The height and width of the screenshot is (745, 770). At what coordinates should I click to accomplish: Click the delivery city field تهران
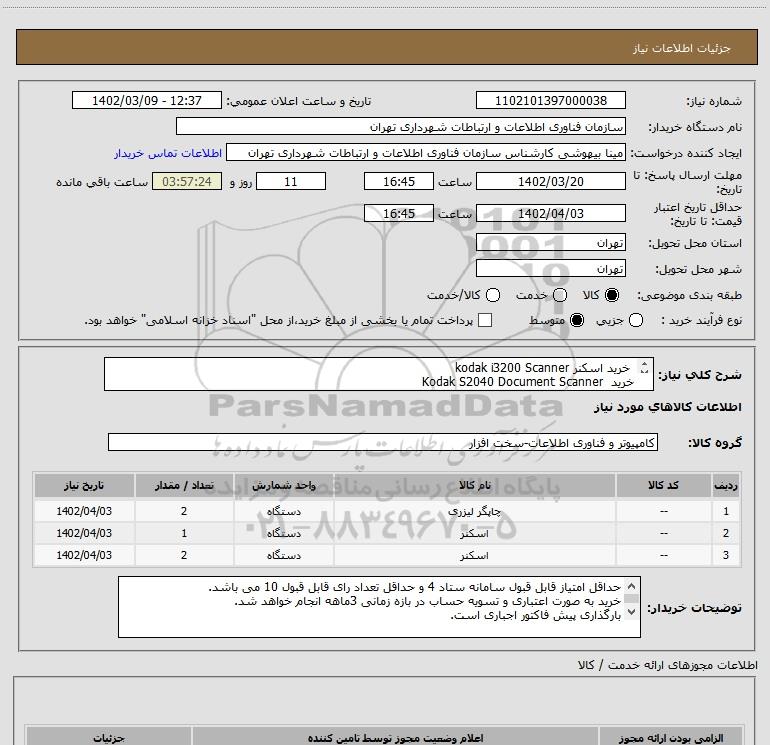click(550, 269)
